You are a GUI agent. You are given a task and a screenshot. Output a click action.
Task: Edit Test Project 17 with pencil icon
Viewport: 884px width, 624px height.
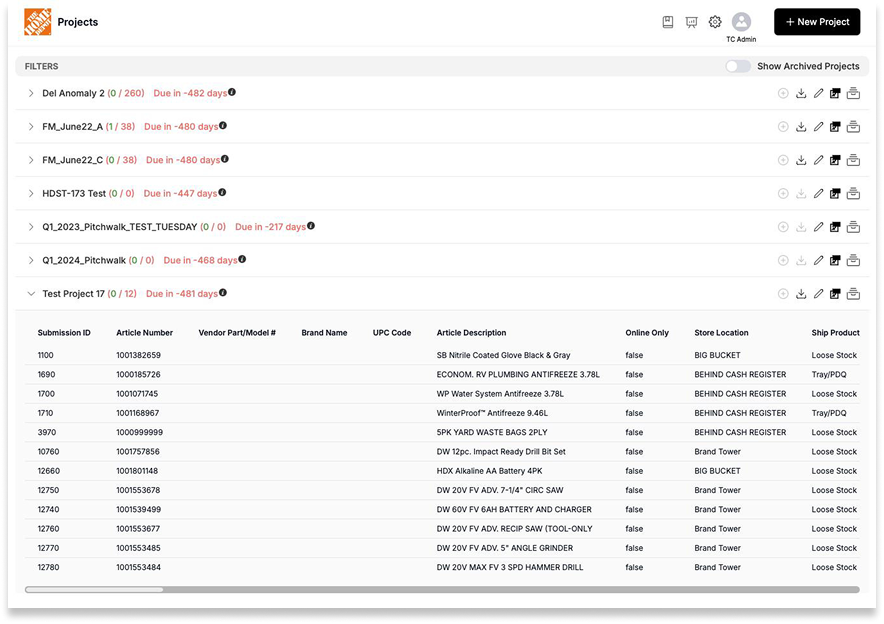pyautogui.click(x=819, y=294)
